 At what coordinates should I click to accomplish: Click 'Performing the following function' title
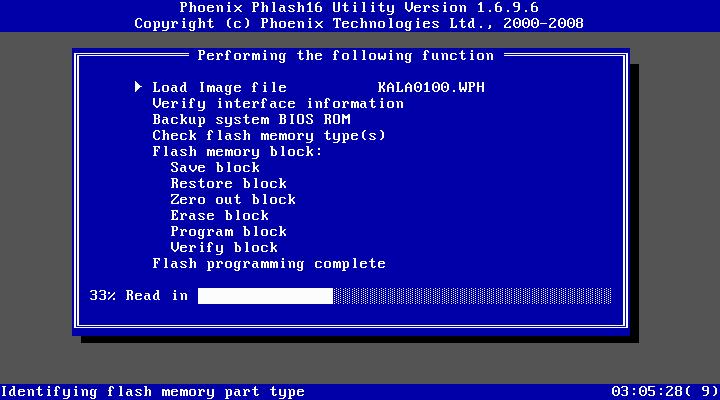click(x=345, y=56)
